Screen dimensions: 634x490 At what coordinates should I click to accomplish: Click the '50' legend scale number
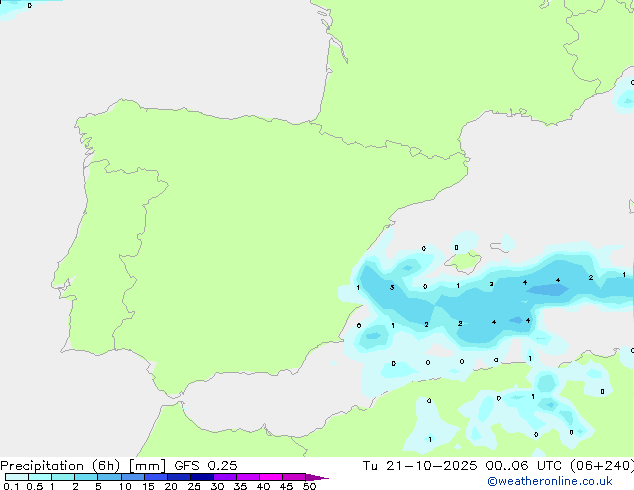pos(309,486)
